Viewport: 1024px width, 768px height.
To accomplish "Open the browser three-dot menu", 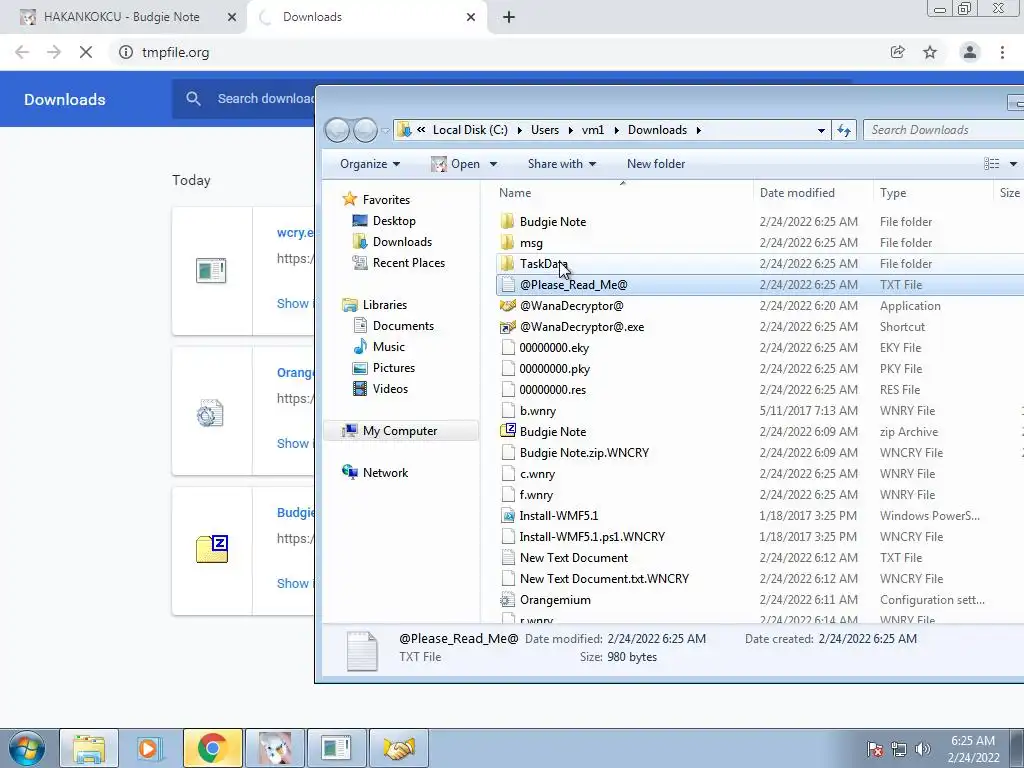I will pos(1002,52).
